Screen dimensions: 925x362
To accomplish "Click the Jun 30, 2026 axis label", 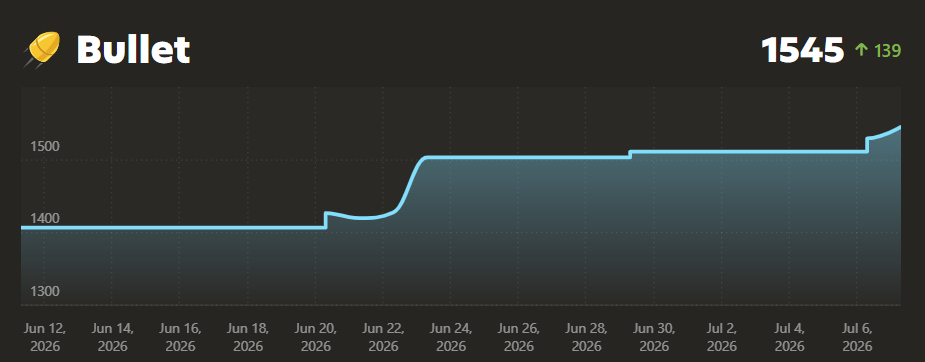I will (x=654, y=337).
